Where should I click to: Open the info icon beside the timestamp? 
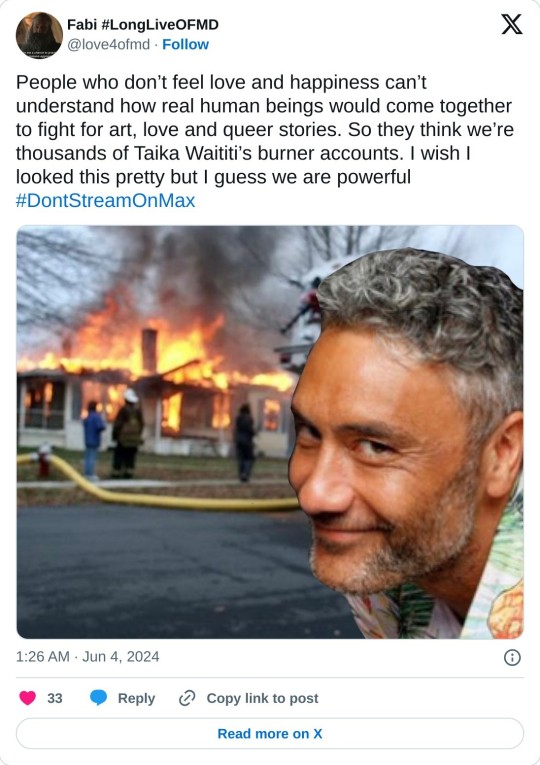(x=512, y=657)
